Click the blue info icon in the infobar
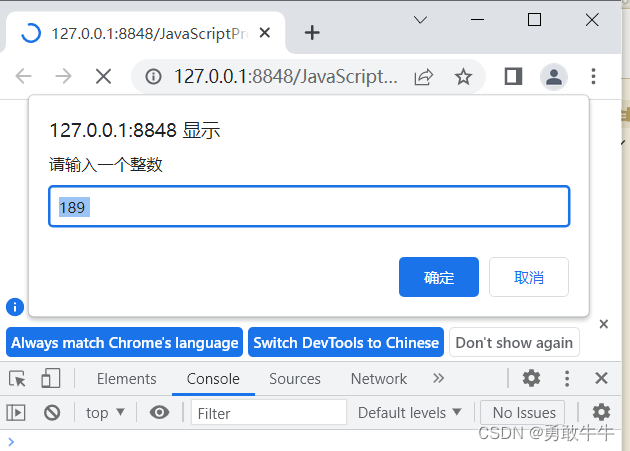The height and width of the screenshot is (451, 630). click(x=15, y=308)
